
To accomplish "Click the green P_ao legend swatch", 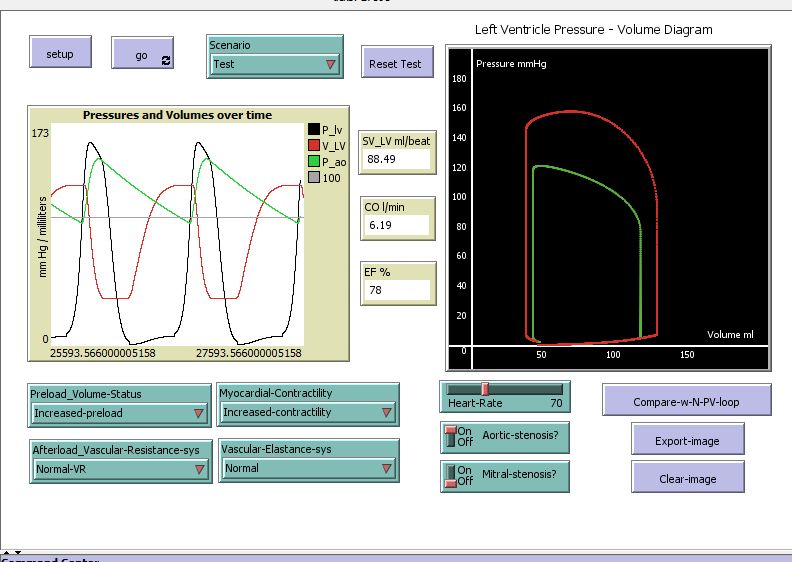I will (x=314, y=161).
